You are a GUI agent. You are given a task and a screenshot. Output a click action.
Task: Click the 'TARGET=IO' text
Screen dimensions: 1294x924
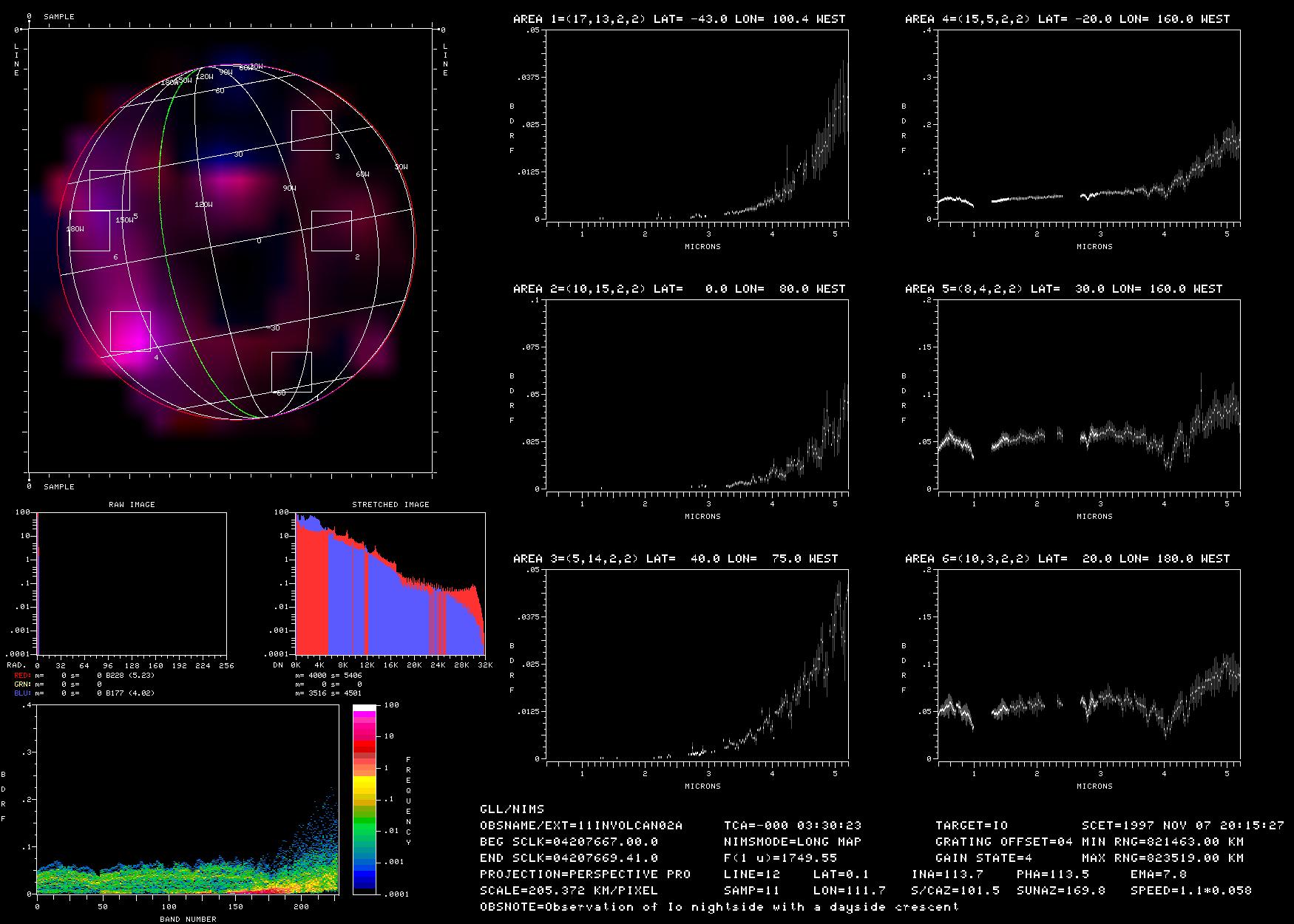point(972,826)
